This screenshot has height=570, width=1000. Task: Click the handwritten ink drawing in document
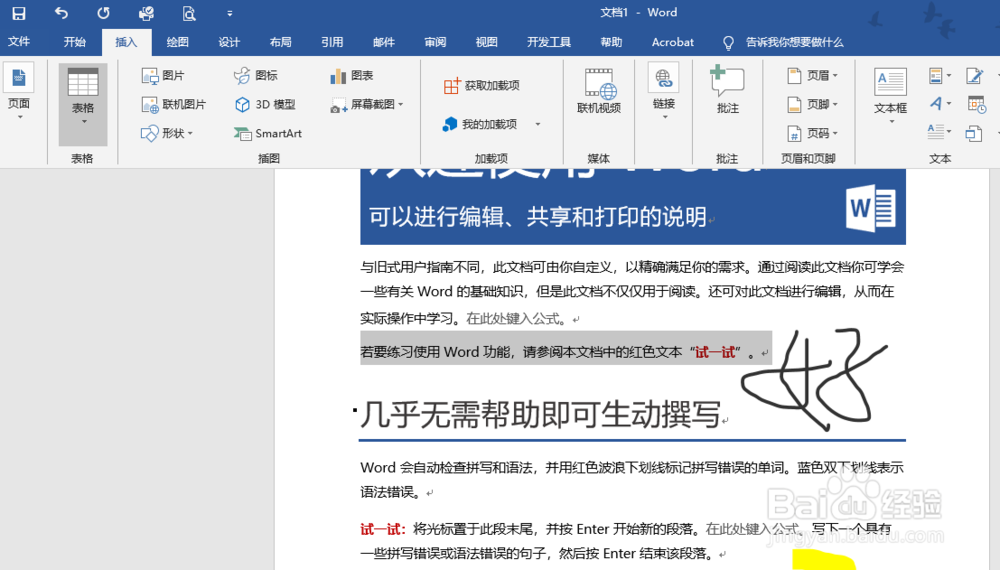point(814,379)
